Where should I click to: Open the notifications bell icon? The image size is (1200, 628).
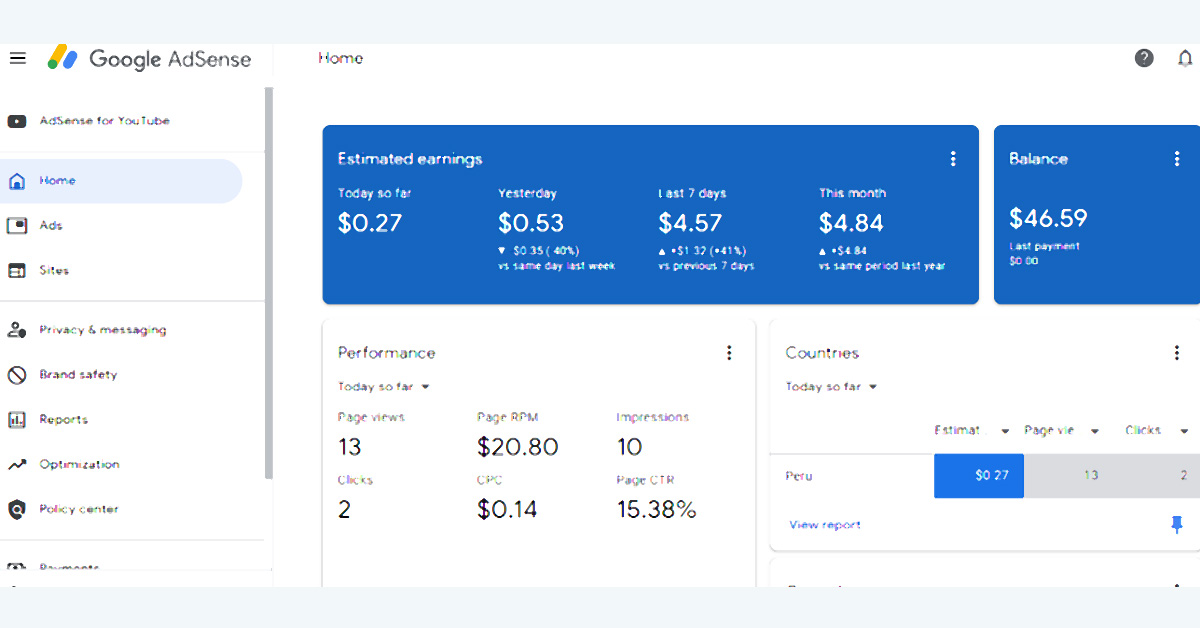click(1185, 58)
